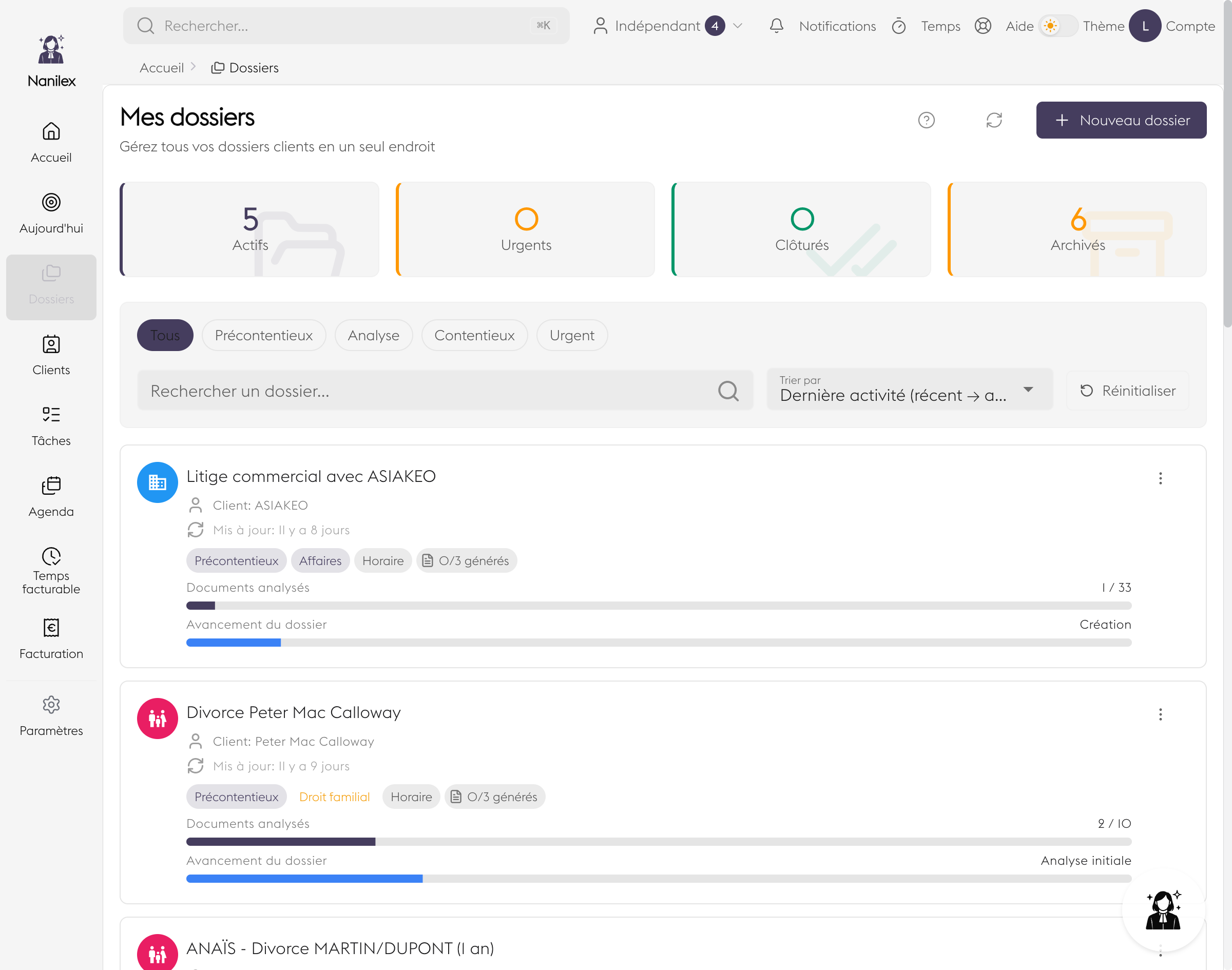This screenshot has height=970, width=1232.
Task: Click the Avancement du dossier progress bar for ASIAKEO
Action: click(658, 643)
